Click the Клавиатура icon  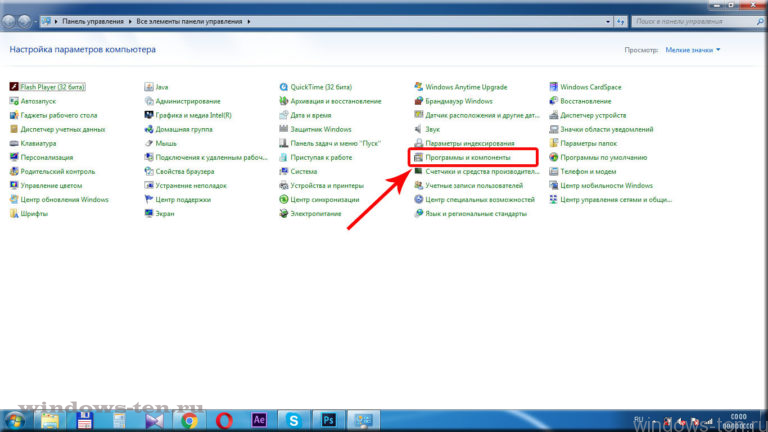[x=14, y=144]
